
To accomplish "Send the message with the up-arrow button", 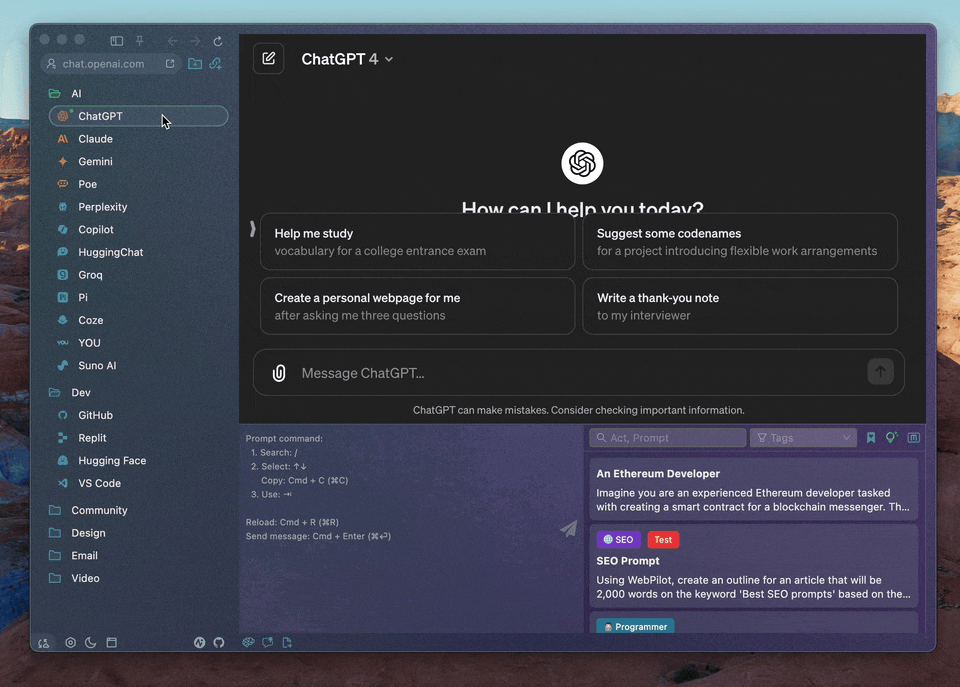I will click(880, 372).
